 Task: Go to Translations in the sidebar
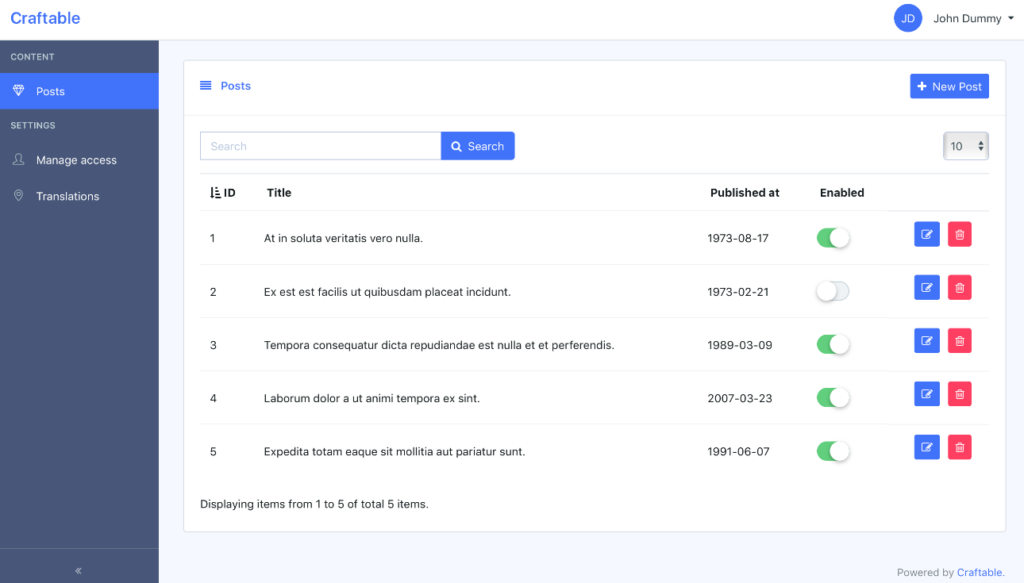(67, 196)
